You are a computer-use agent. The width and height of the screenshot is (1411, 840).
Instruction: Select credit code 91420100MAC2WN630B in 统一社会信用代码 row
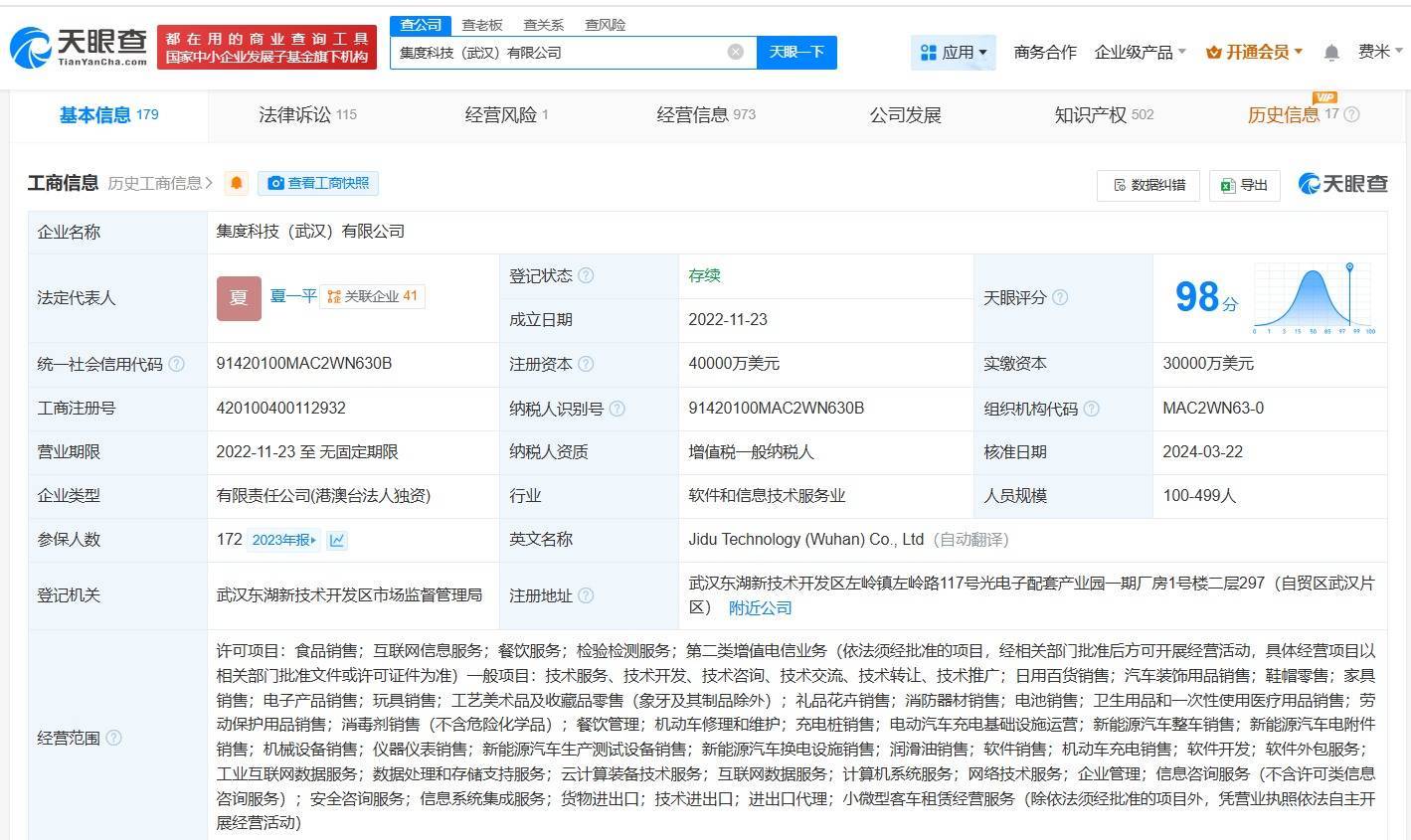(304, 364)
